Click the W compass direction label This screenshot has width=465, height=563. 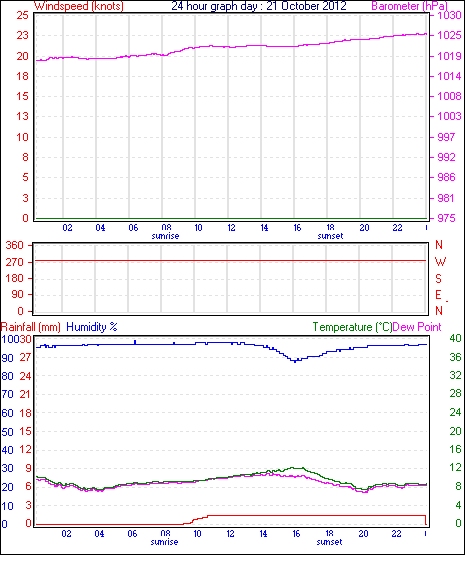[x=440, y=262]
